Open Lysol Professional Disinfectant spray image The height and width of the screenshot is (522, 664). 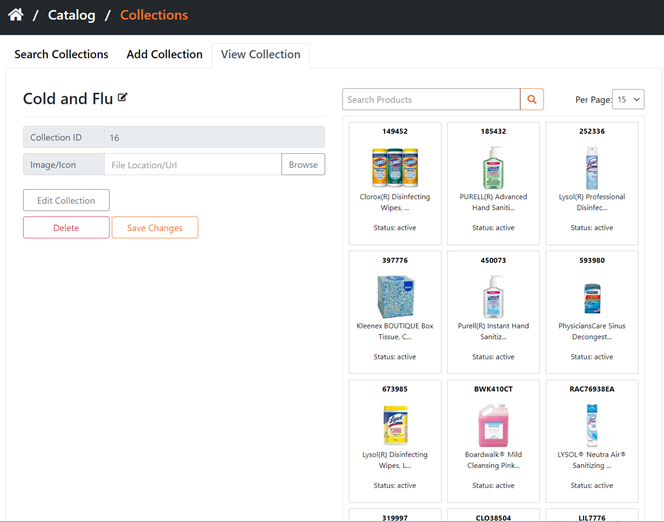tap(592, 167)
